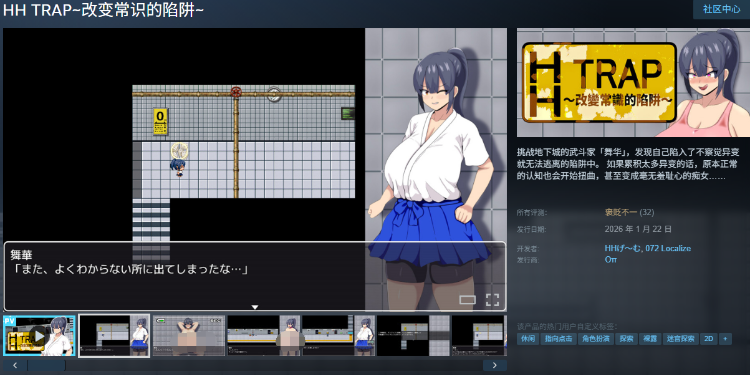Click the release date 2026 年 1 月 22 日
The width and height of the screenshot is (750, 375).
tap(638, 229)
